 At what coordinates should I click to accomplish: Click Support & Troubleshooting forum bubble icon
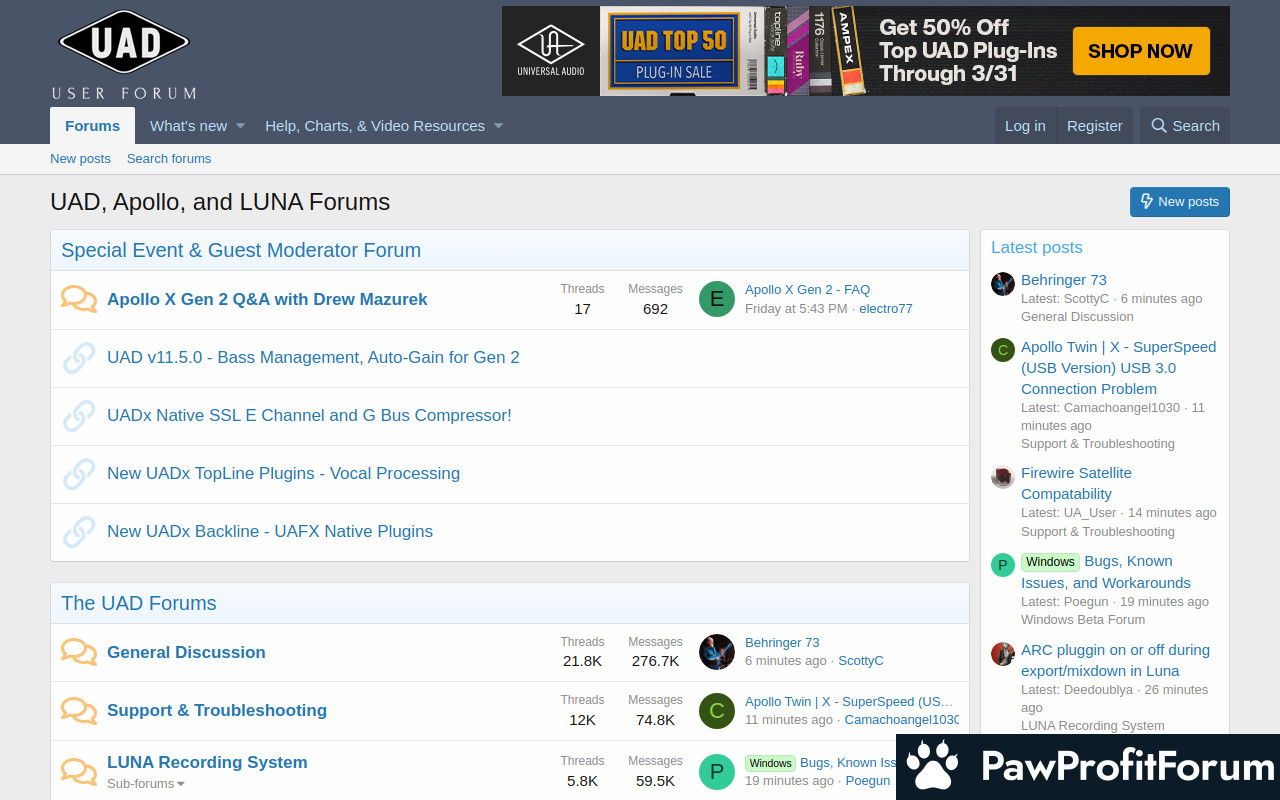click(79, 710)
